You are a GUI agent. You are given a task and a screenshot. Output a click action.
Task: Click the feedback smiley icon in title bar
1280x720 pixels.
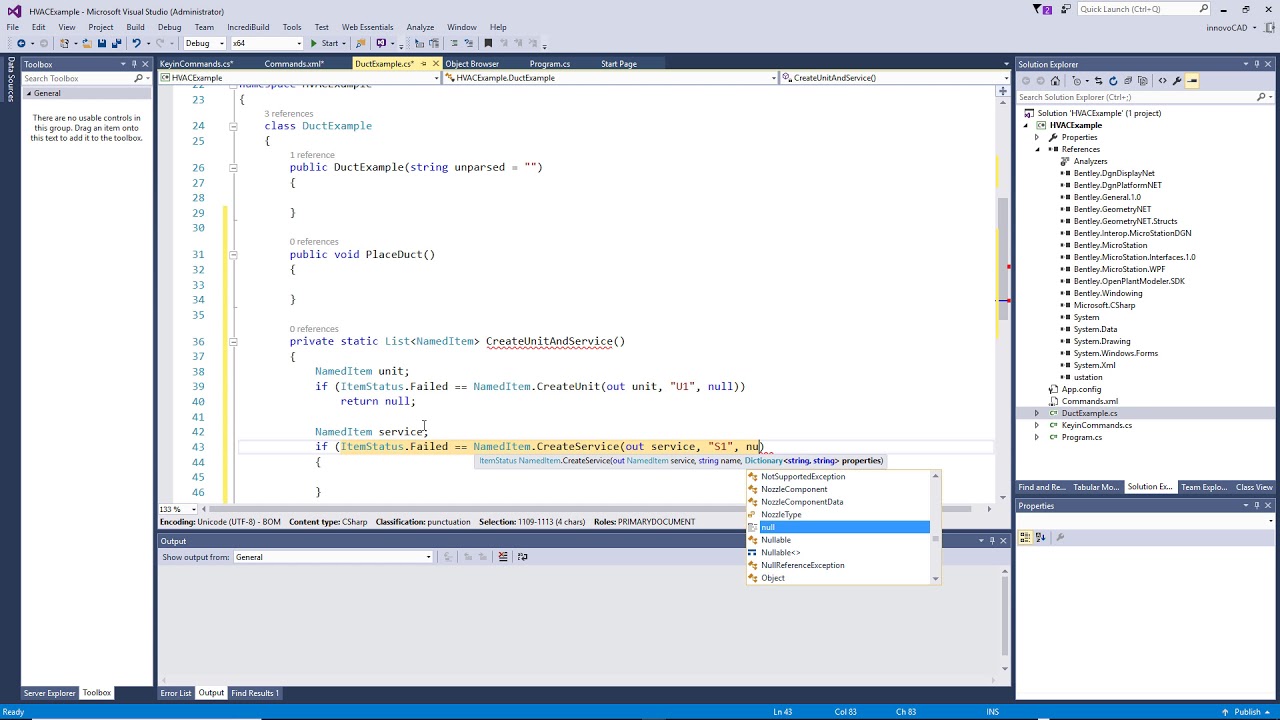click(x=1066, y=9)
